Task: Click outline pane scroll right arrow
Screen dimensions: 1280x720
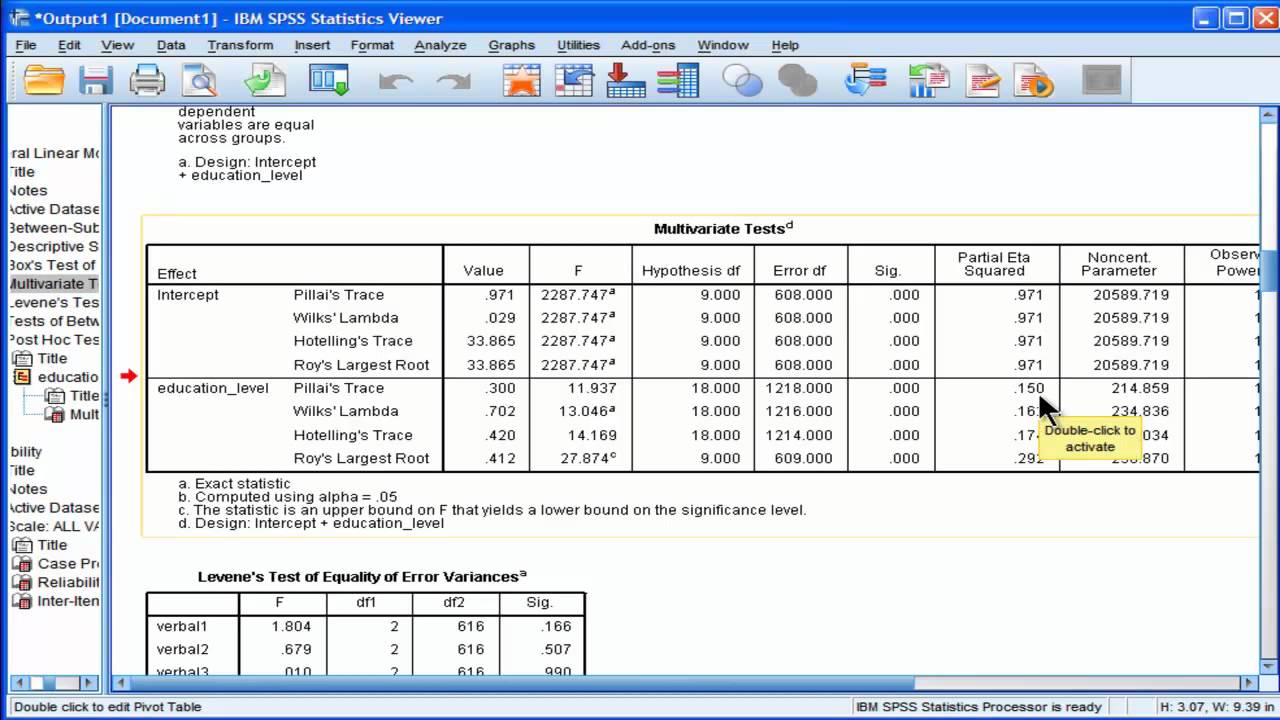Action: coord(89,683)
